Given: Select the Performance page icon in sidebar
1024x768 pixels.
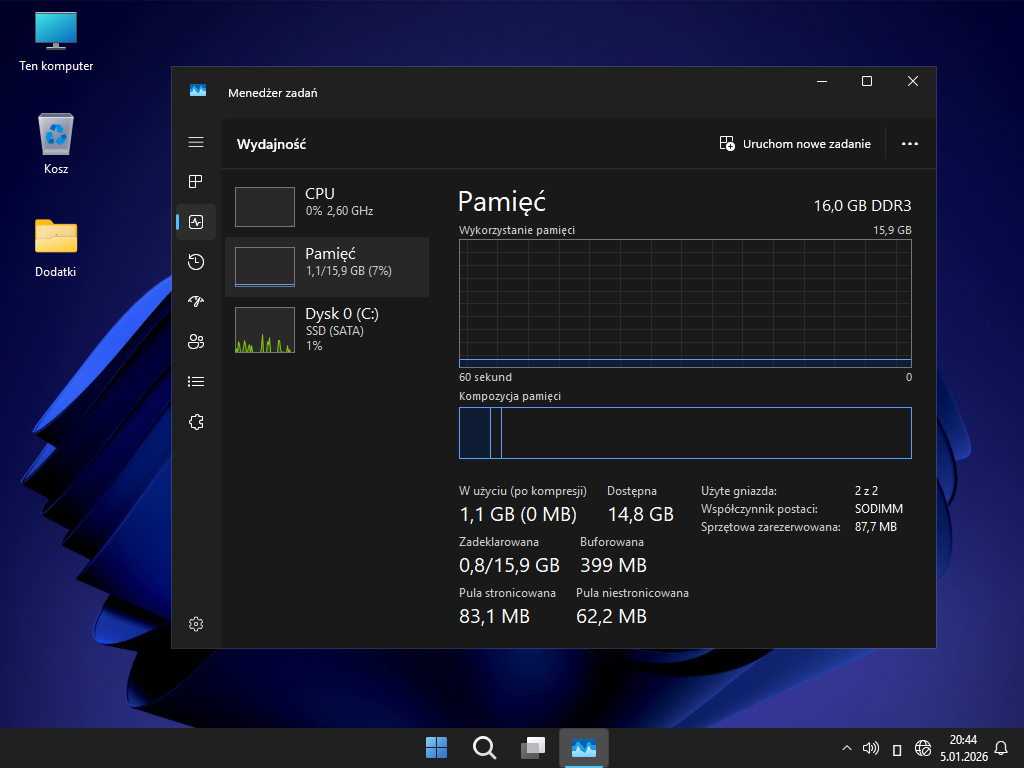Looking at the screenshot, I should 196,222.
